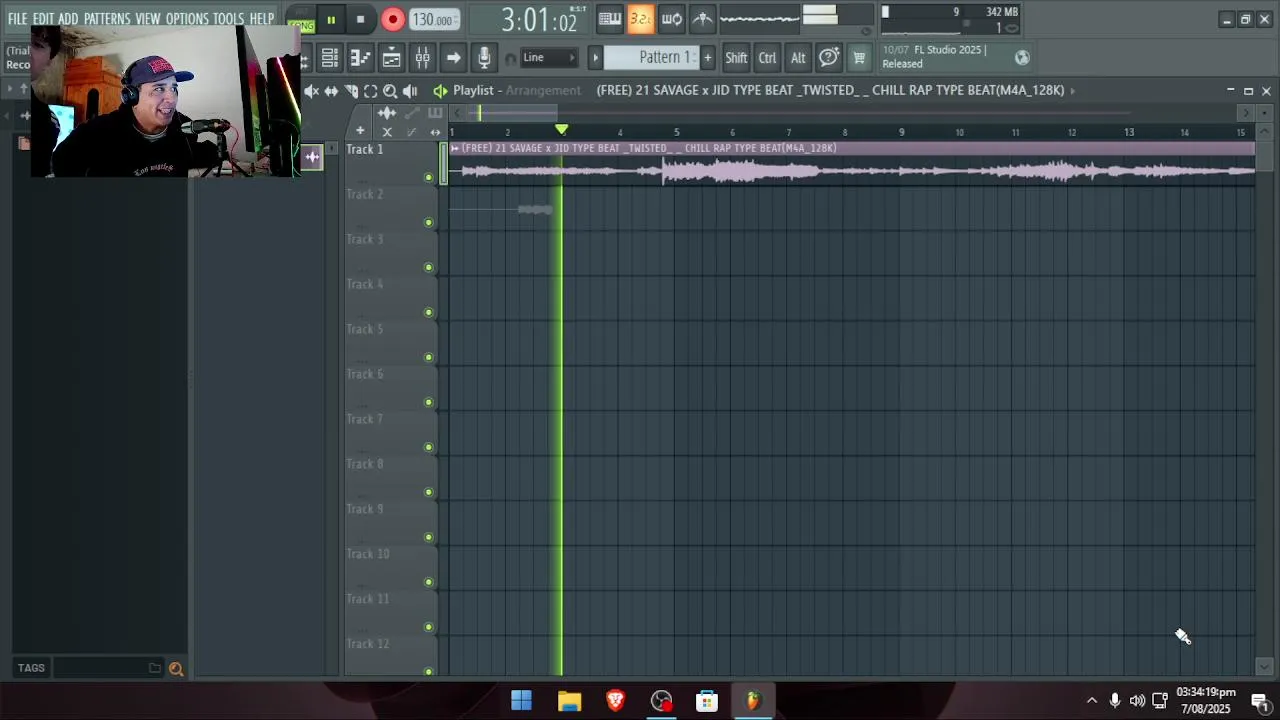Open pattern options arrow before Pattern 1

[595, 58]
